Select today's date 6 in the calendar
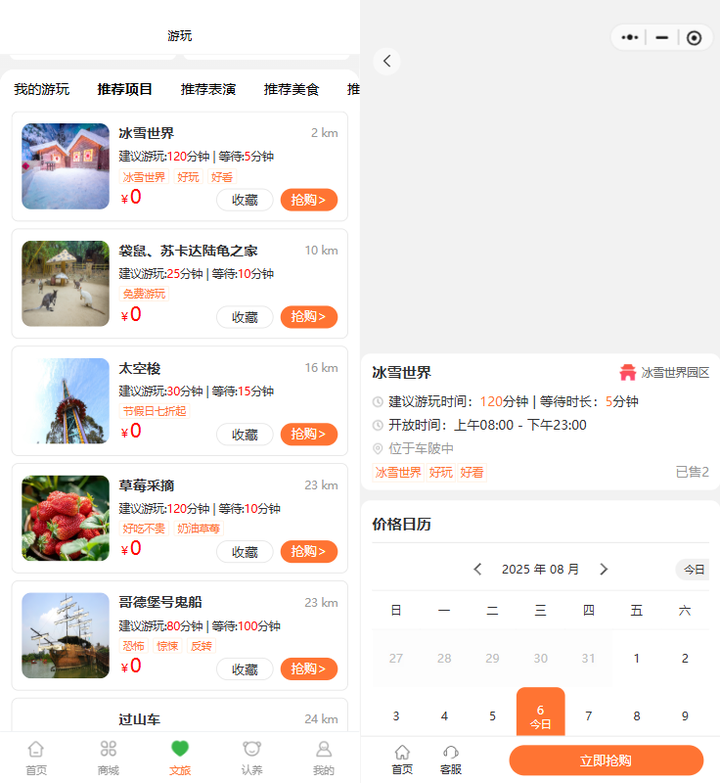This screenshot has width=720, height=783. (x=540, y=712)
